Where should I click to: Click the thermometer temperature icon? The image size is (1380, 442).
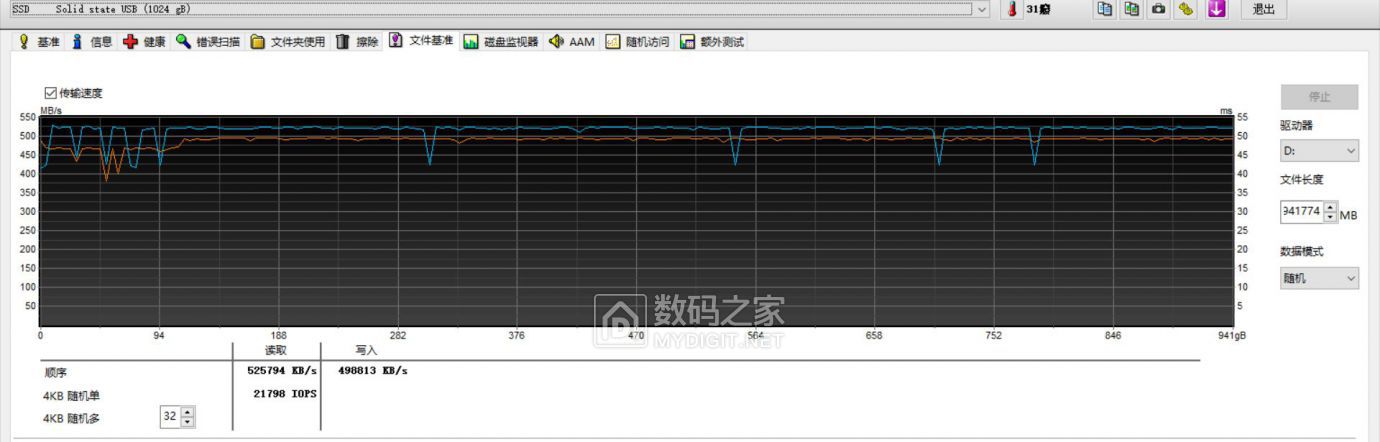[1011, 9]
